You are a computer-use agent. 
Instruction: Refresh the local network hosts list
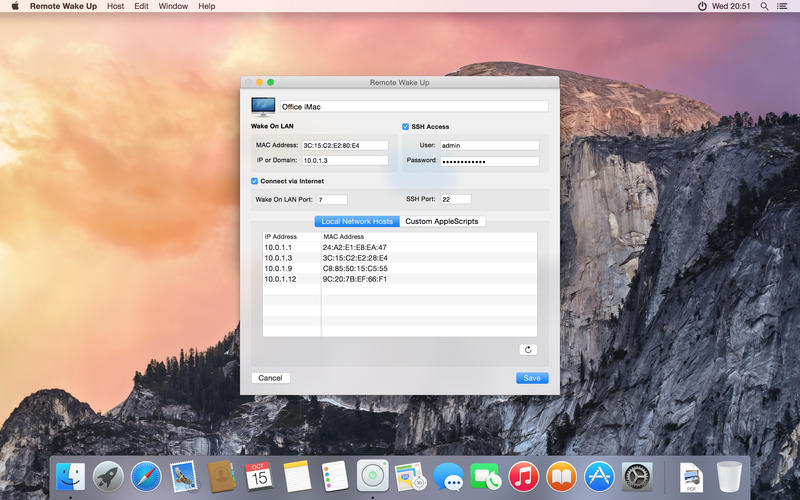(529, 349)
